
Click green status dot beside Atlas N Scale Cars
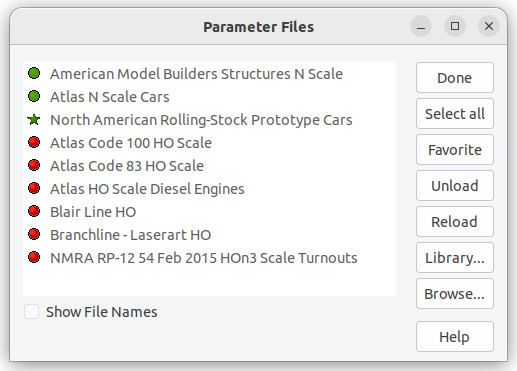pos(34,96)
